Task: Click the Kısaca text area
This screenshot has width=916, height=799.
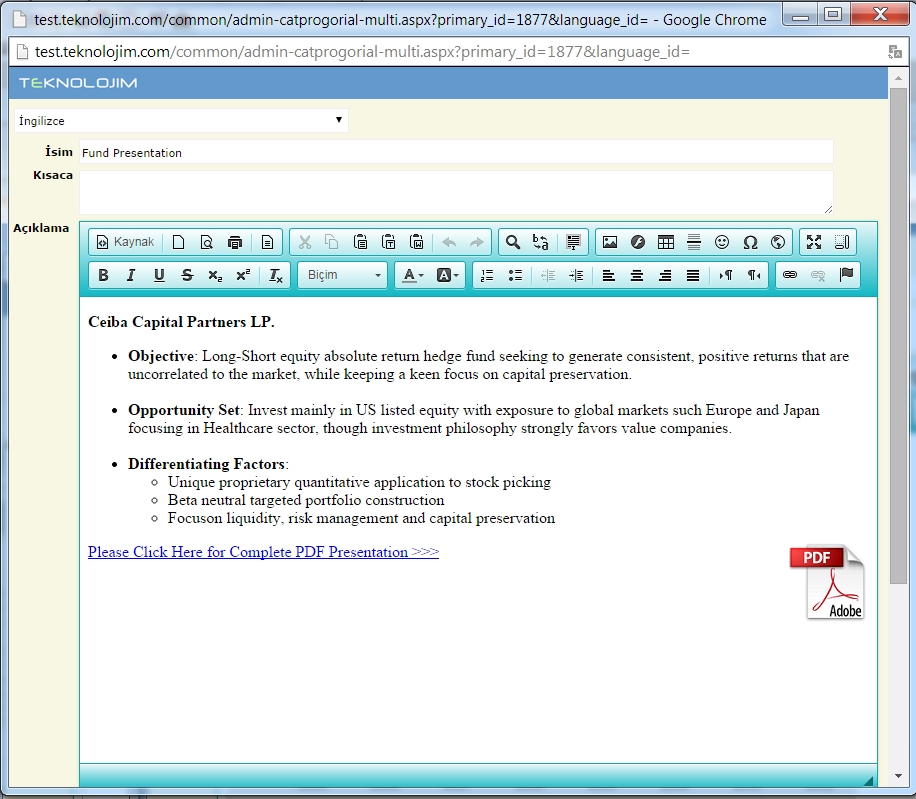Action: [x=456, y=192]
